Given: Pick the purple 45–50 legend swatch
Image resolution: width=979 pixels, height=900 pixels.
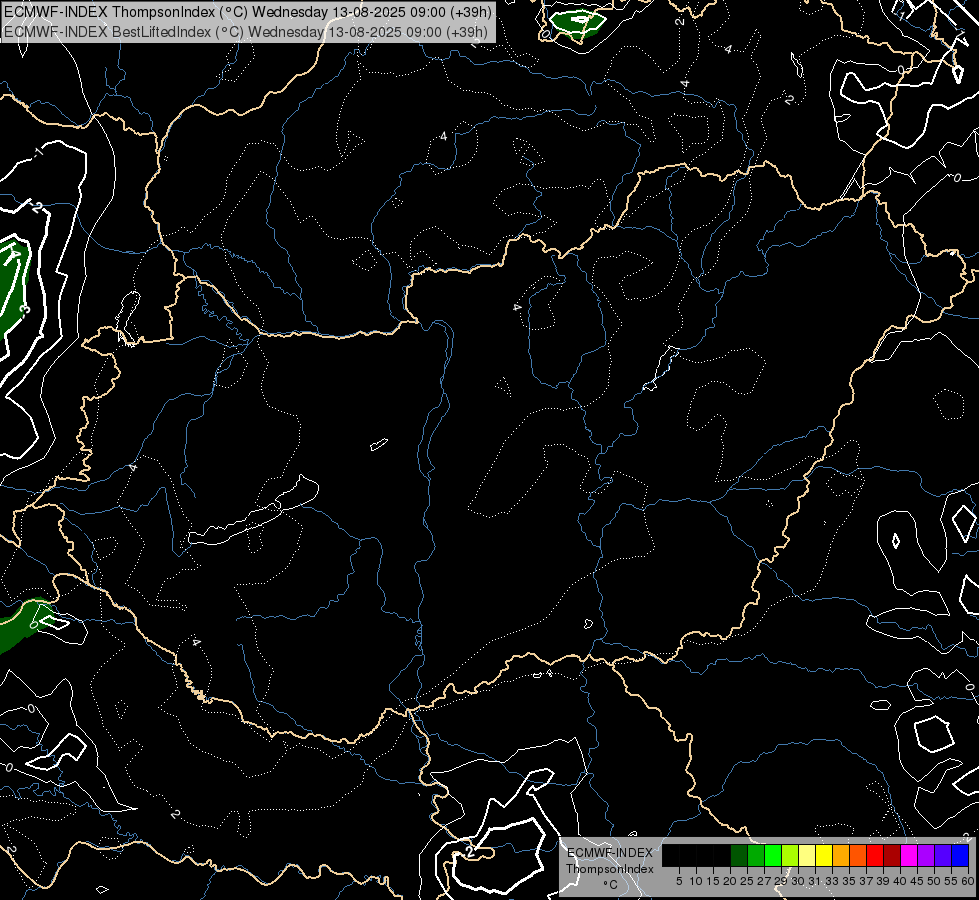Looking at the screenshot, I should click(925, 856).
